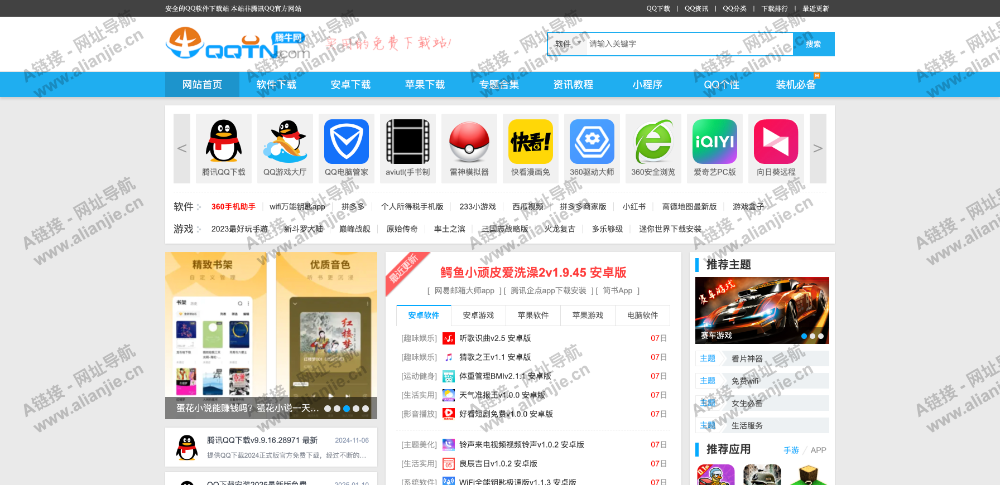Viewport: 1000px width, 485px height.
Task: Open 小程序 in navigation bar
Action: [647, 84]
